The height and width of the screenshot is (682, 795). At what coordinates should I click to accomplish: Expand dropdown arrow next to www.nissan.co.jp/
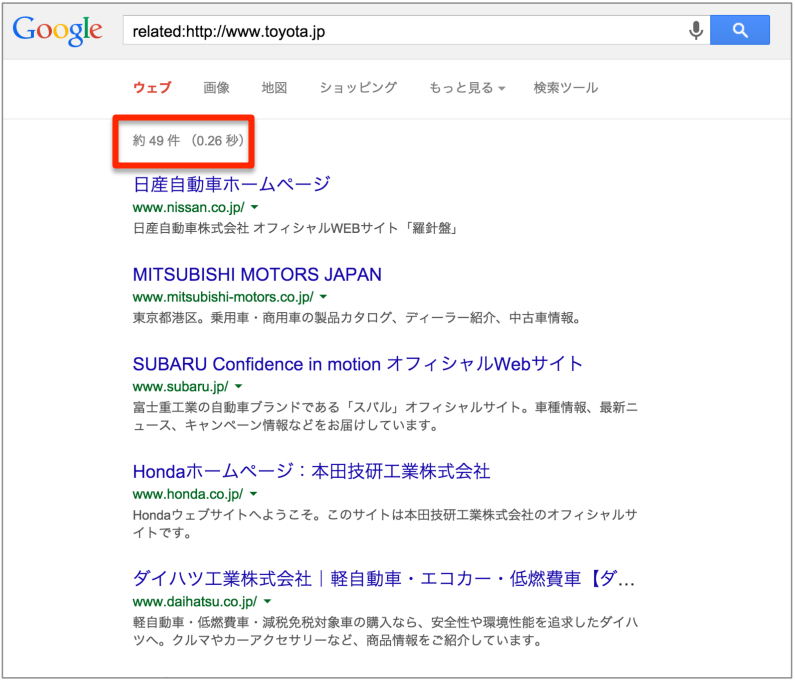tap(255, 207)
